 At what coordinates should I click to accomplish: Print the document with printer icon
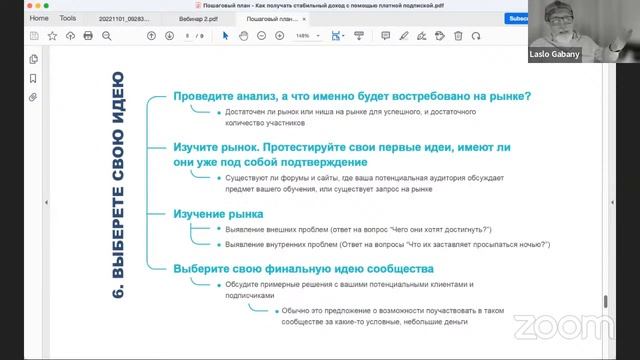(x=88, y=36)
